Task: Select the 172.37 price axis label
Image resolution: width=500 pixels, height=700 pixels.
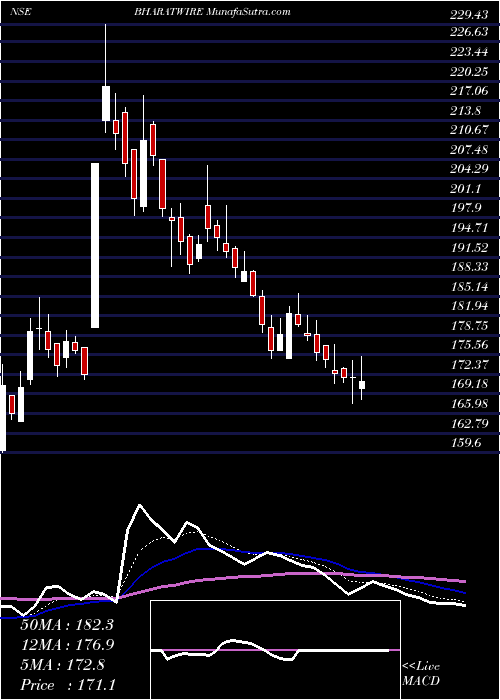Action: coord(469,364)
